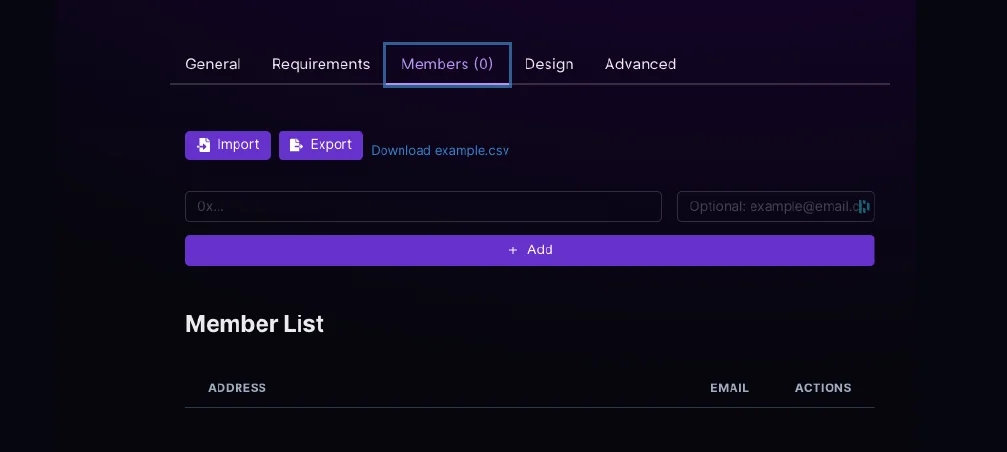
Task: Click the autofill icon in email field
Action: (863, 207)
